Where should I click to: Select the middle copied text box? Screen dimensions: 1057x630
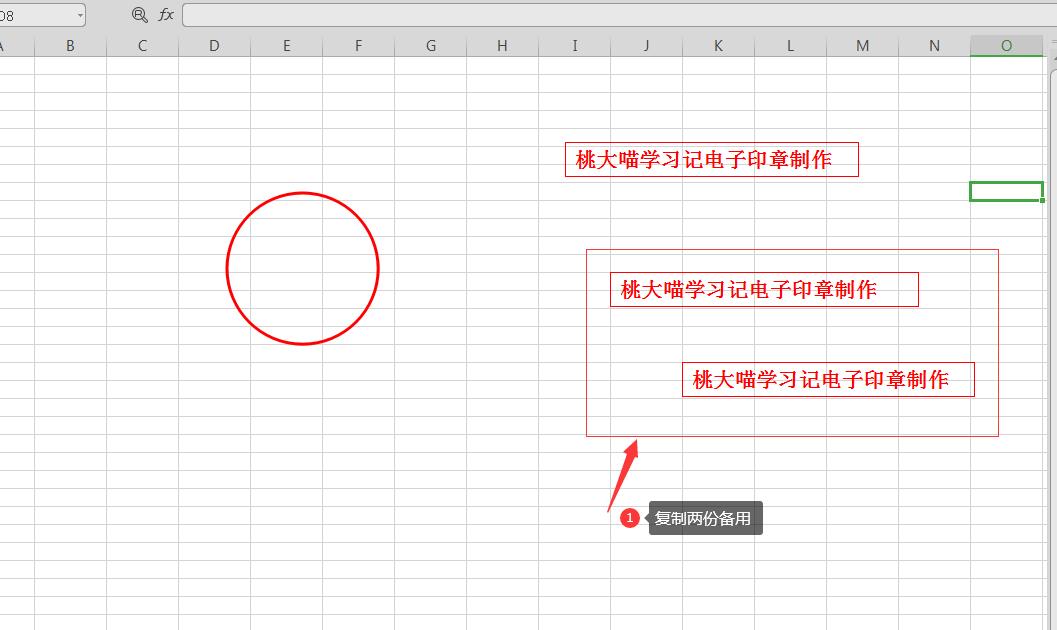pos(763,290)
